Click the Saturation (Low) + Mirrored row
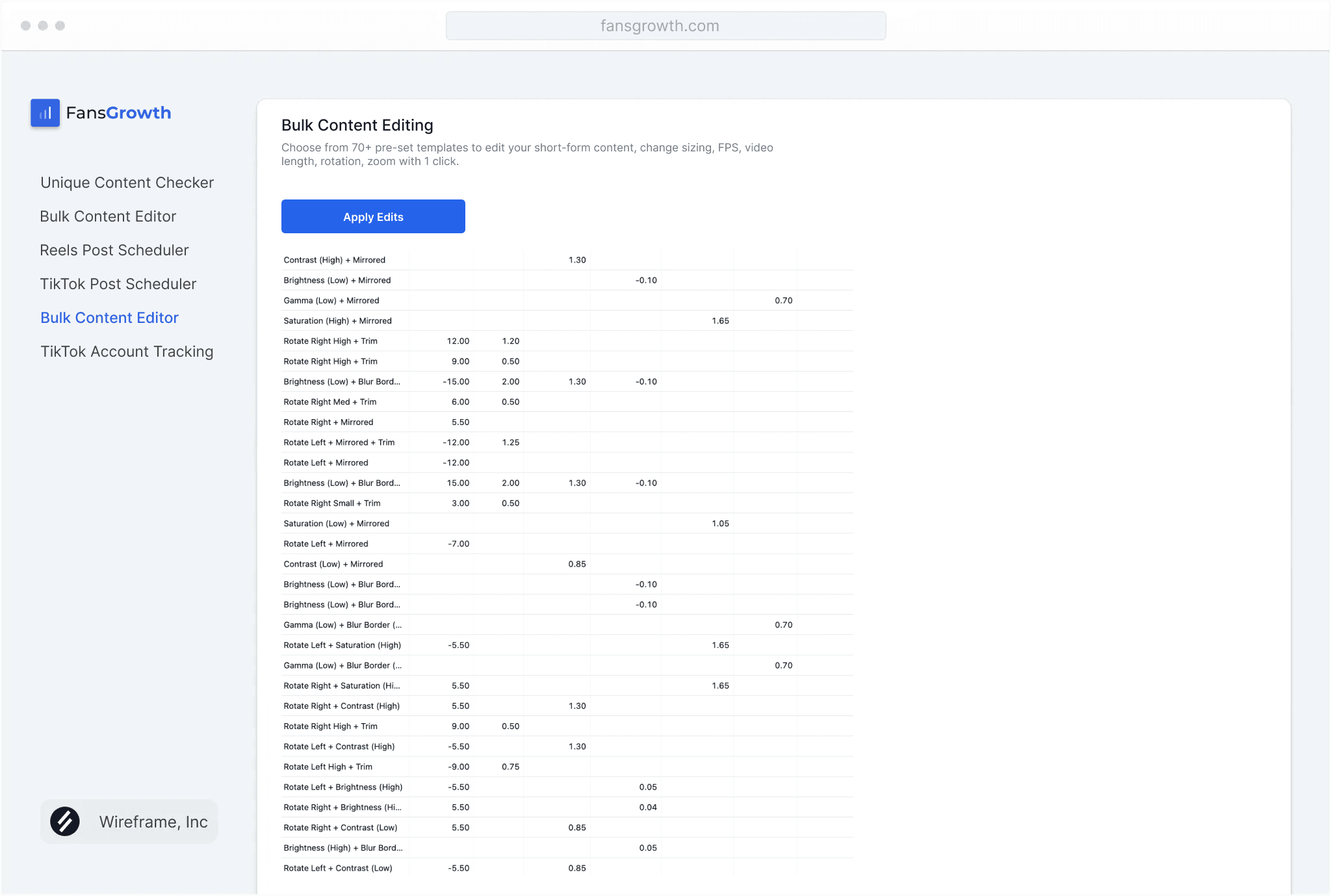Image resolution: width=1331 pixels, height=896 pixels. point(337,524)
